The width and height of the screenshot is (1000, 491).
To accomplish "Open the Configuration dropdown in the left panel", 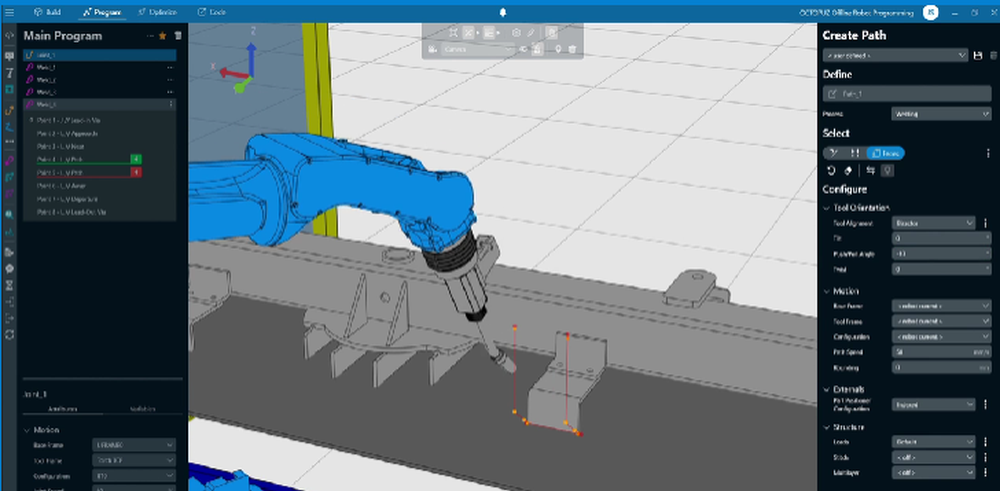I will click(134, 476).
